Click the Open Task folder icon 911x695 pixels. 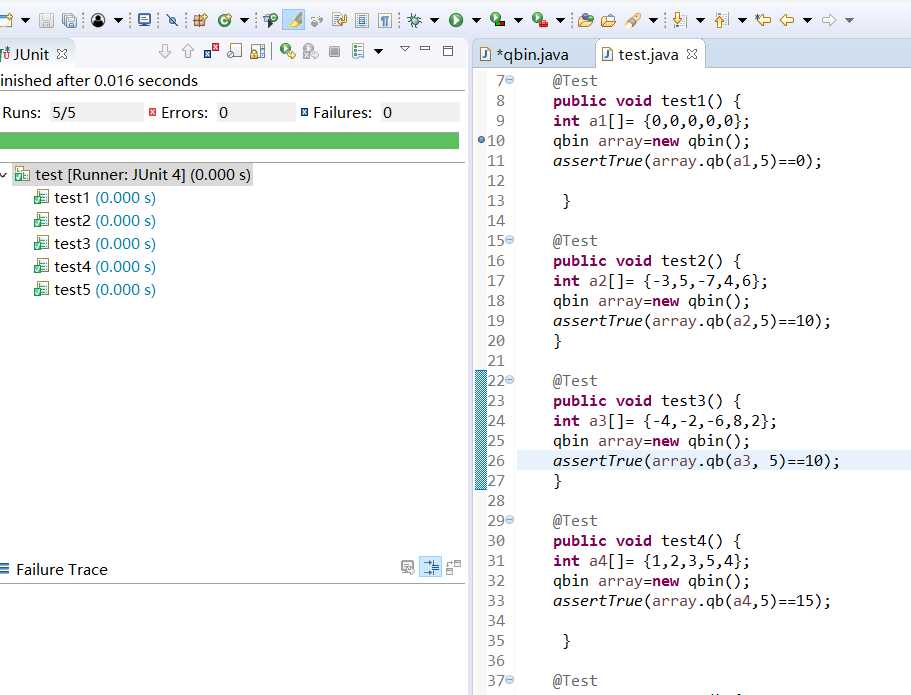click(x=608, y=20)
